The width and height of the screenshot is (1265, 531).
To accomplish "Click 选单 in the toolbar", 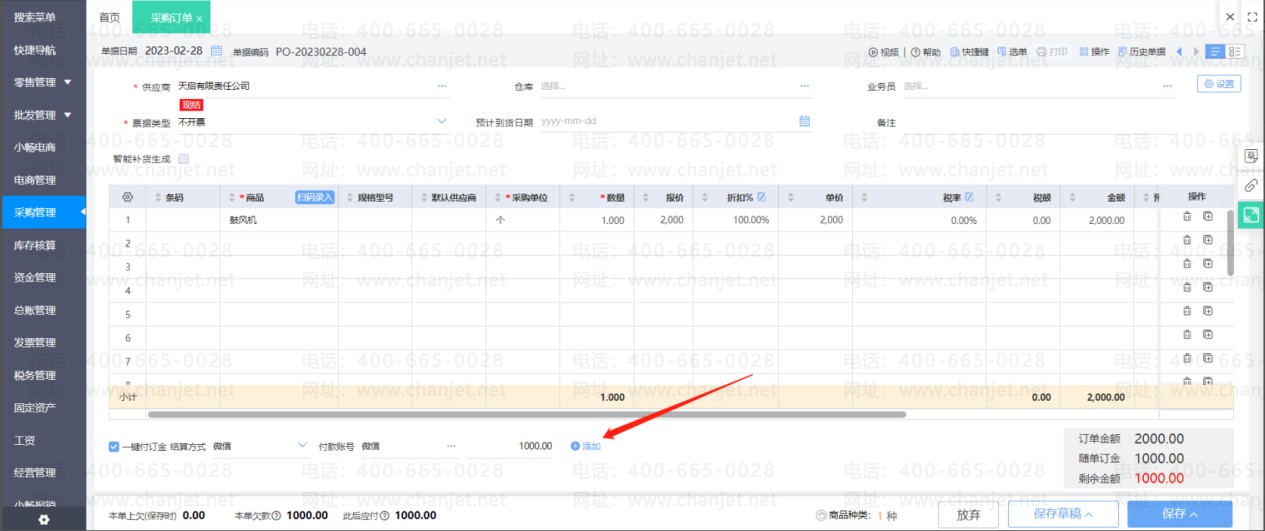I will point(1012,52).
